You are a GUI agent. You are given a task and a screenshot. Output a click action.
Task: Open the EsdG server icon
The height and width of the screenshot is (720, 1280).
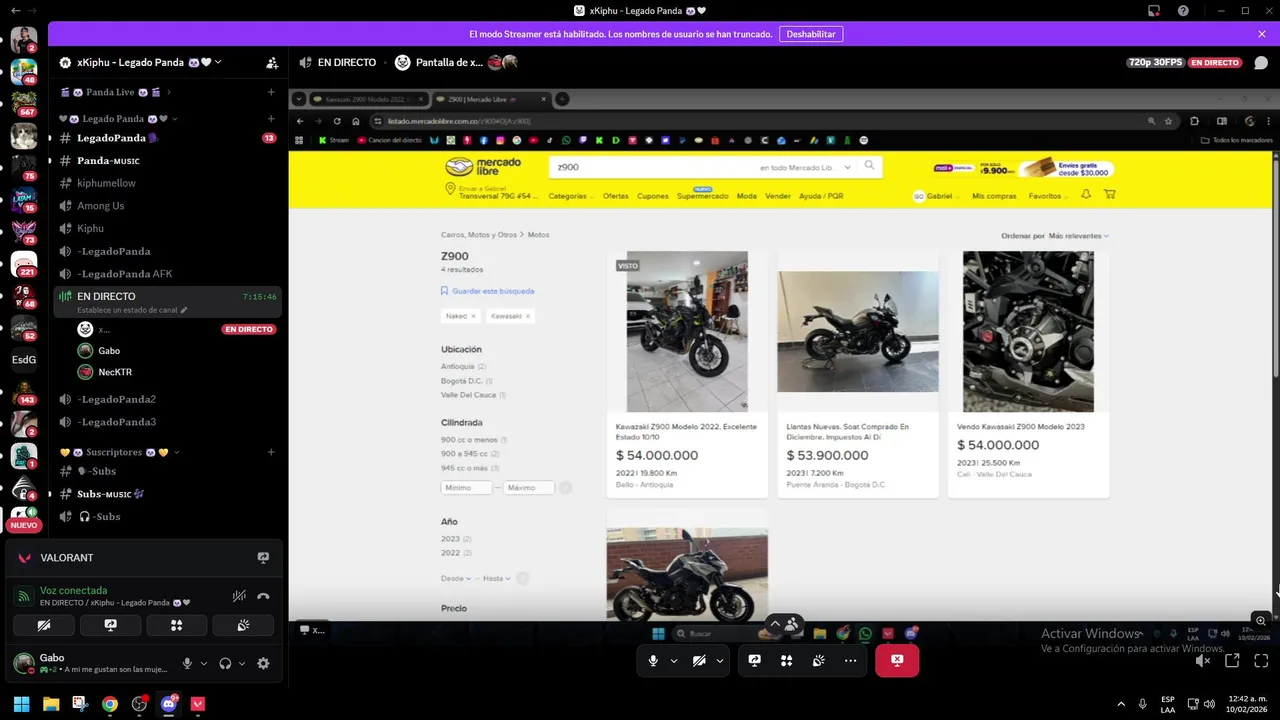click(x=24, y=359)
